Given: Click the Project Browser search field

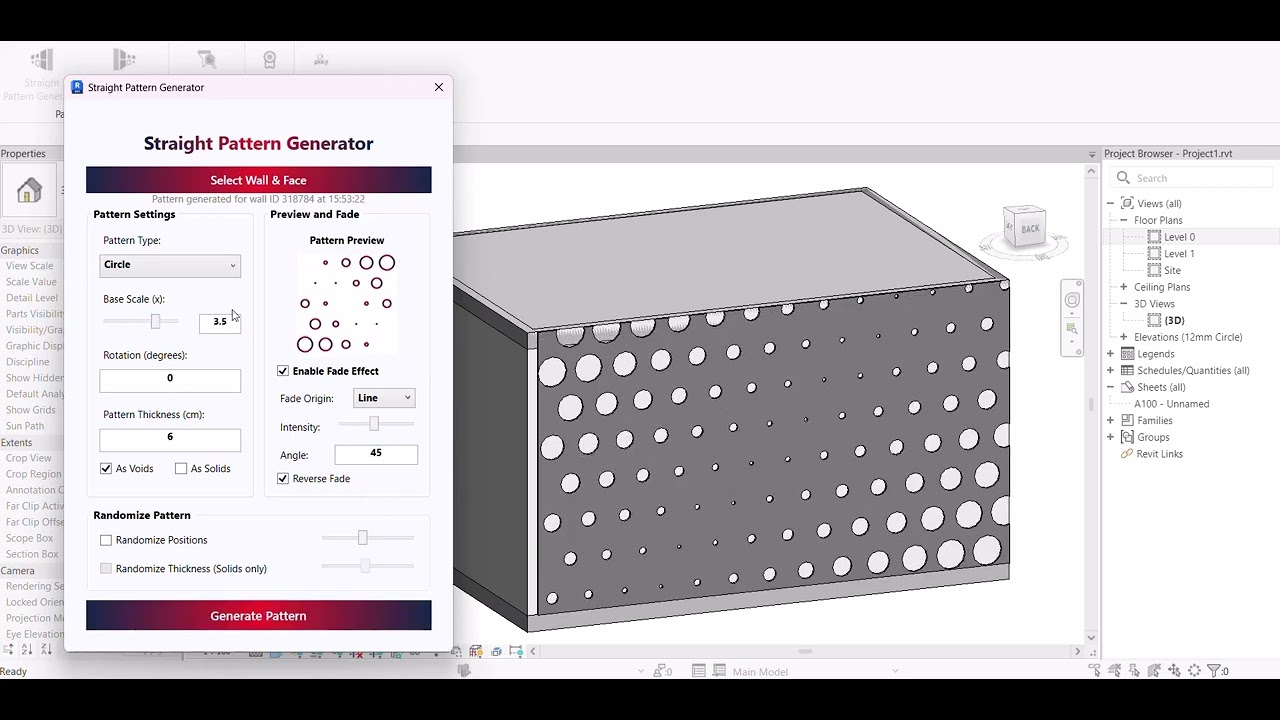Looking at the screenshot, I should coord(1190,178).
